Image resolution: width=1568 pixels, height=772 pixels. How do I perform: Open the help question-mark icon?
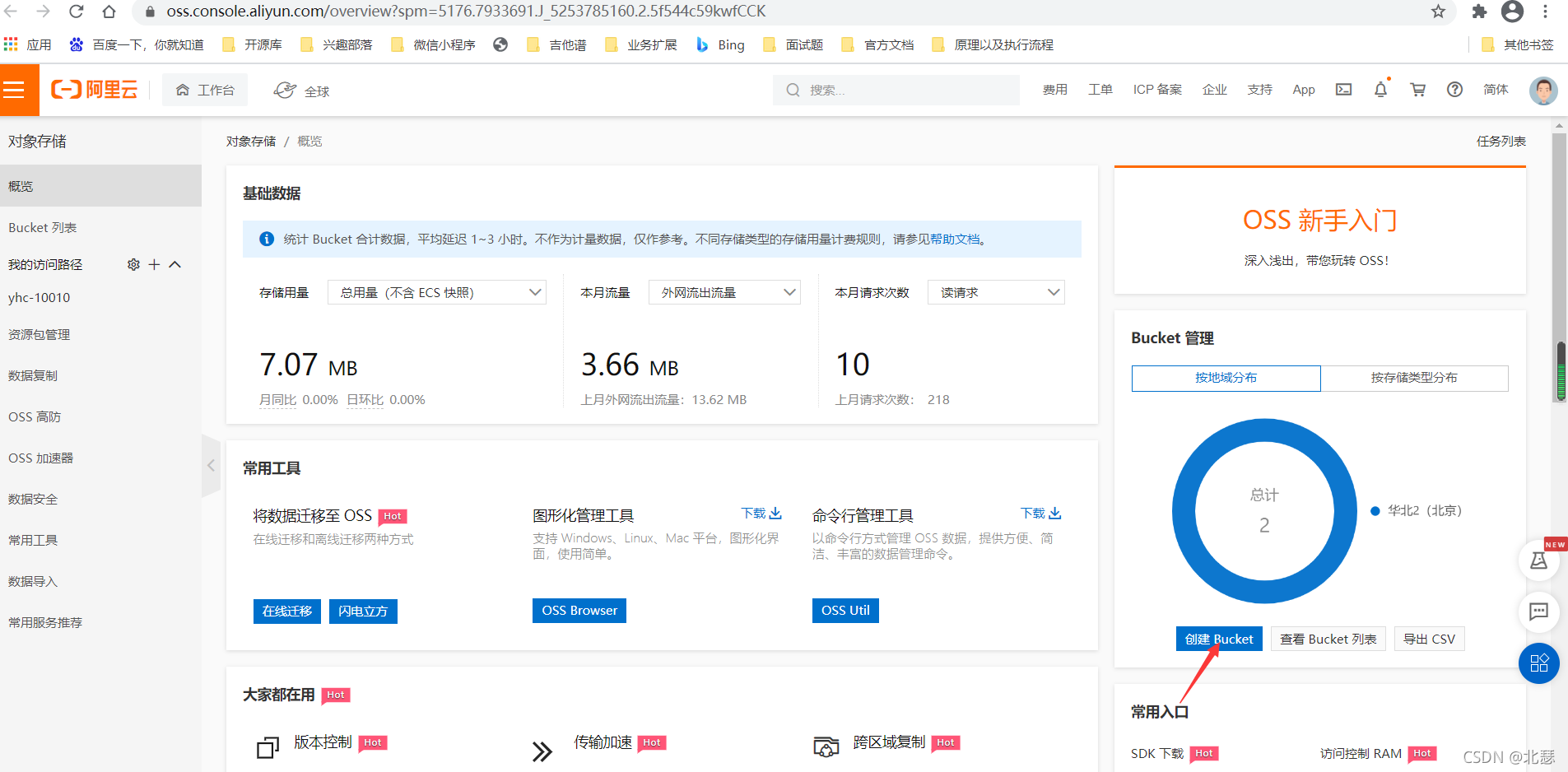[1455, 90]
